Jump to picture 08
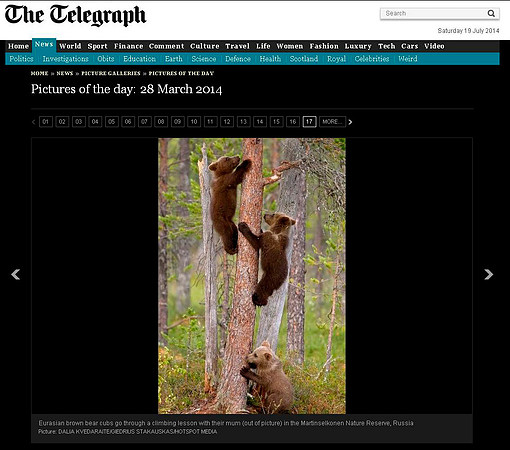 point(161,122)
